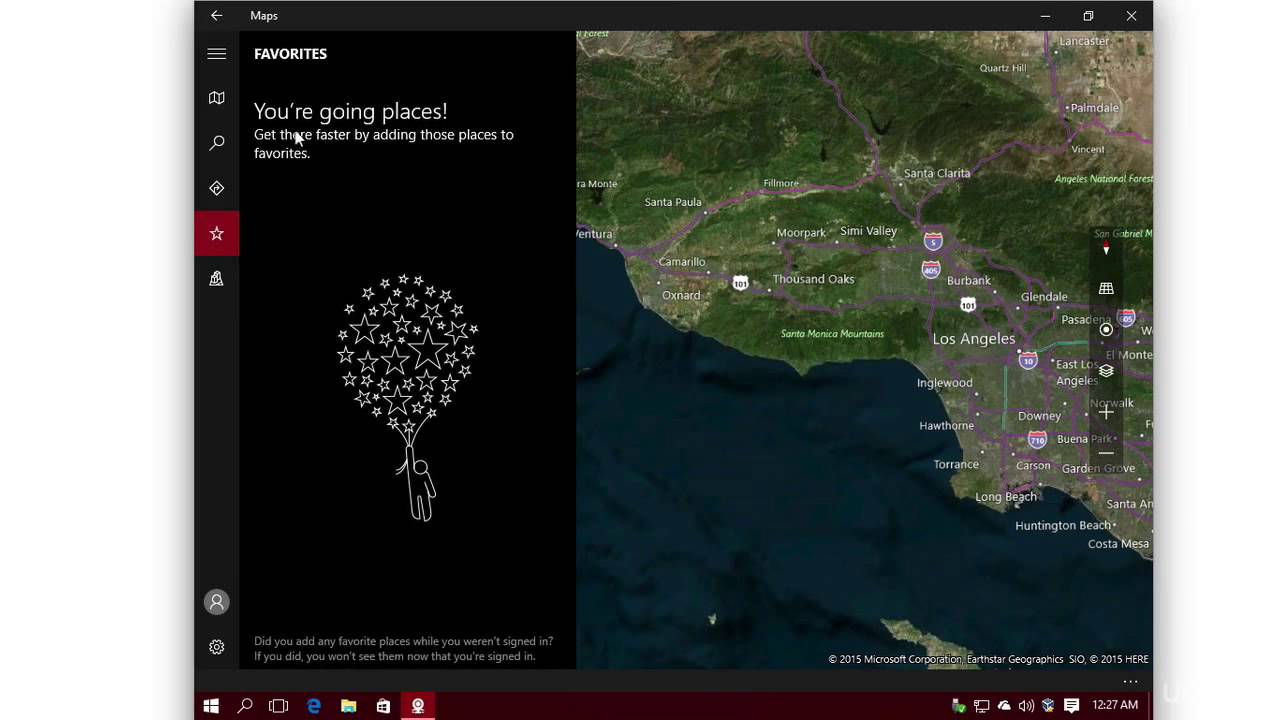This screenshot has height=720, width=1280.
Task: Open taskbar search
Action: (245, 706)
